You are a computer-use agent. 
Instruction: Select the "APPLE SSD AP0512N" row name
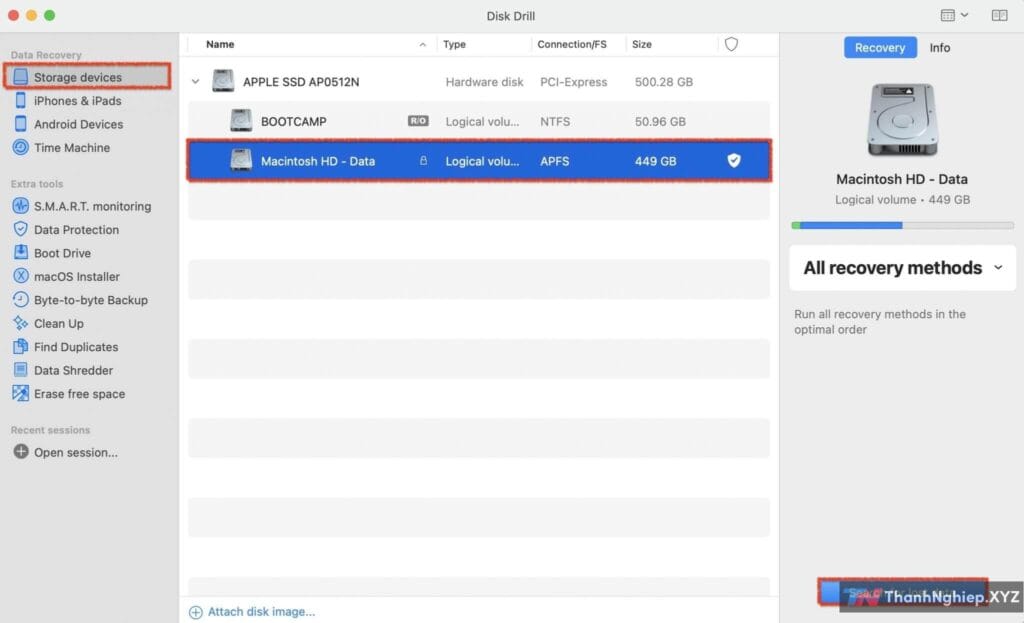[301, 82]
